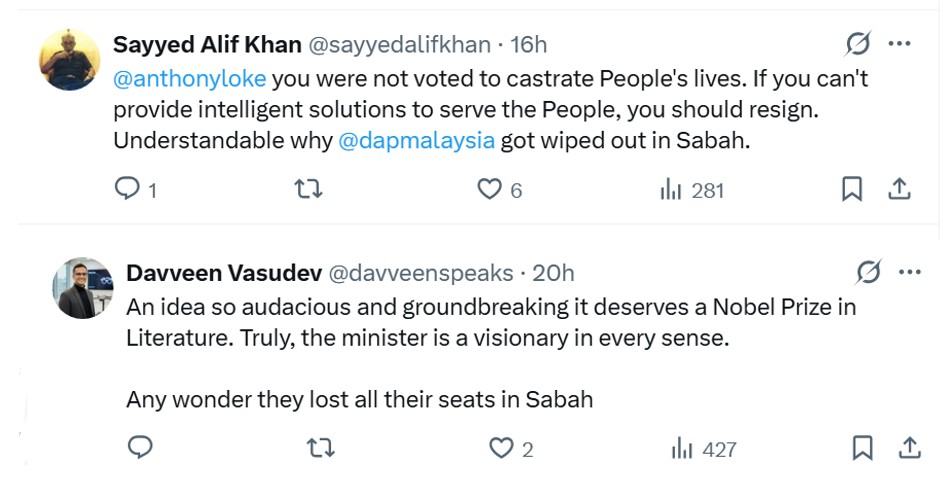
Task: Like Davveen Vasudev's tweet
Action: pos(501,448)
